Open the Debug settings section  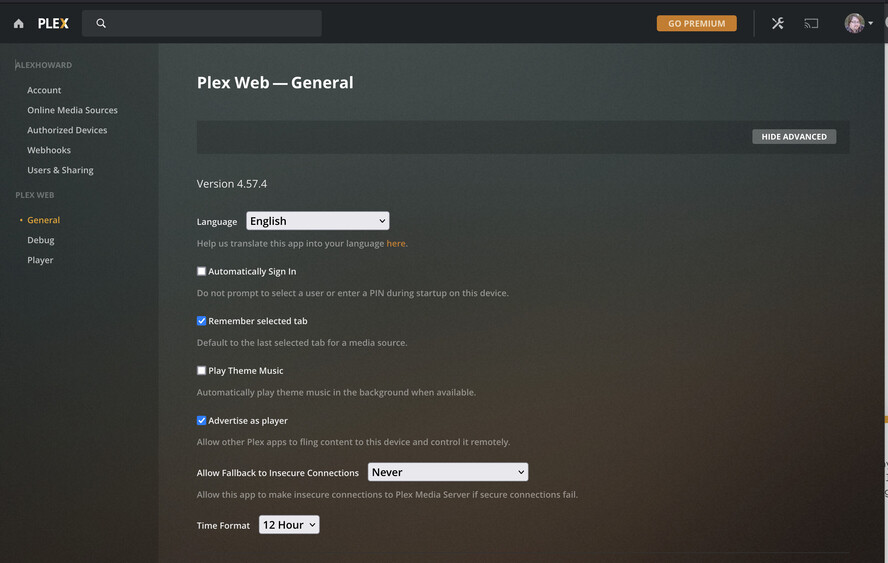41,240
